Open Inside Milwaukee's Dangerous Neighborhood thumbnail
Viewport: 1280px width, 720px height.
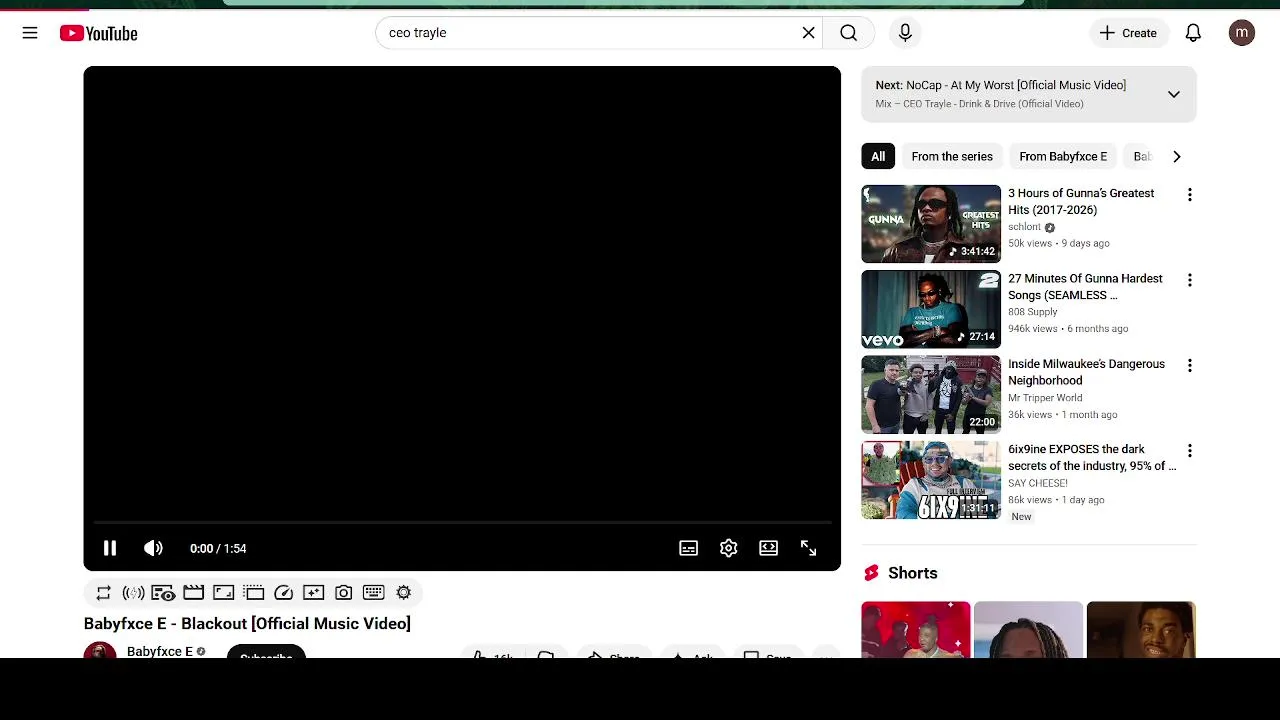coord(930,395)
